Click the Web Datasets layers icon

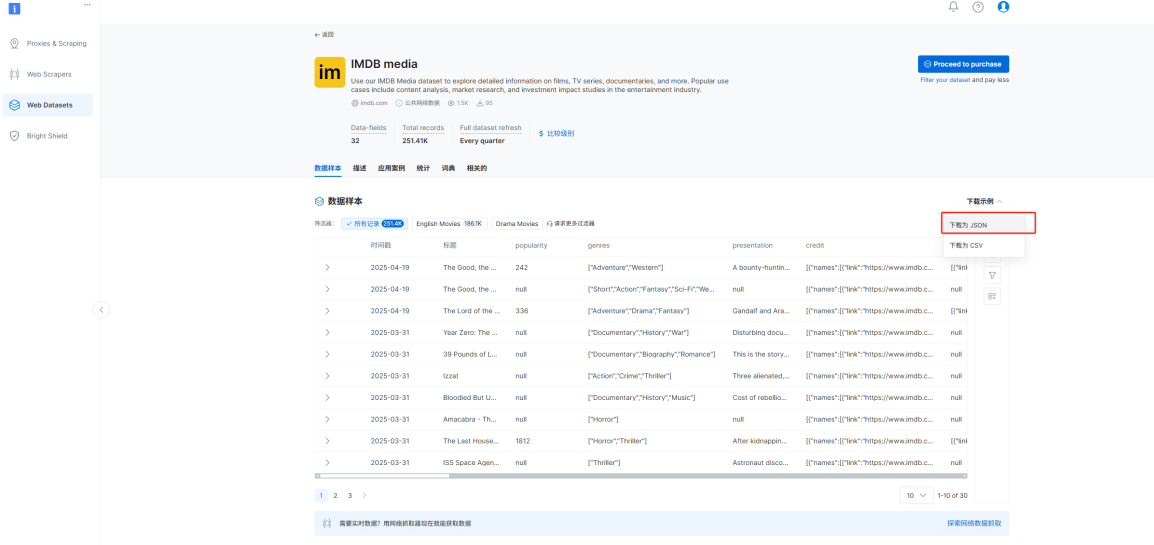pyautogui.click(x=14, y=105)
